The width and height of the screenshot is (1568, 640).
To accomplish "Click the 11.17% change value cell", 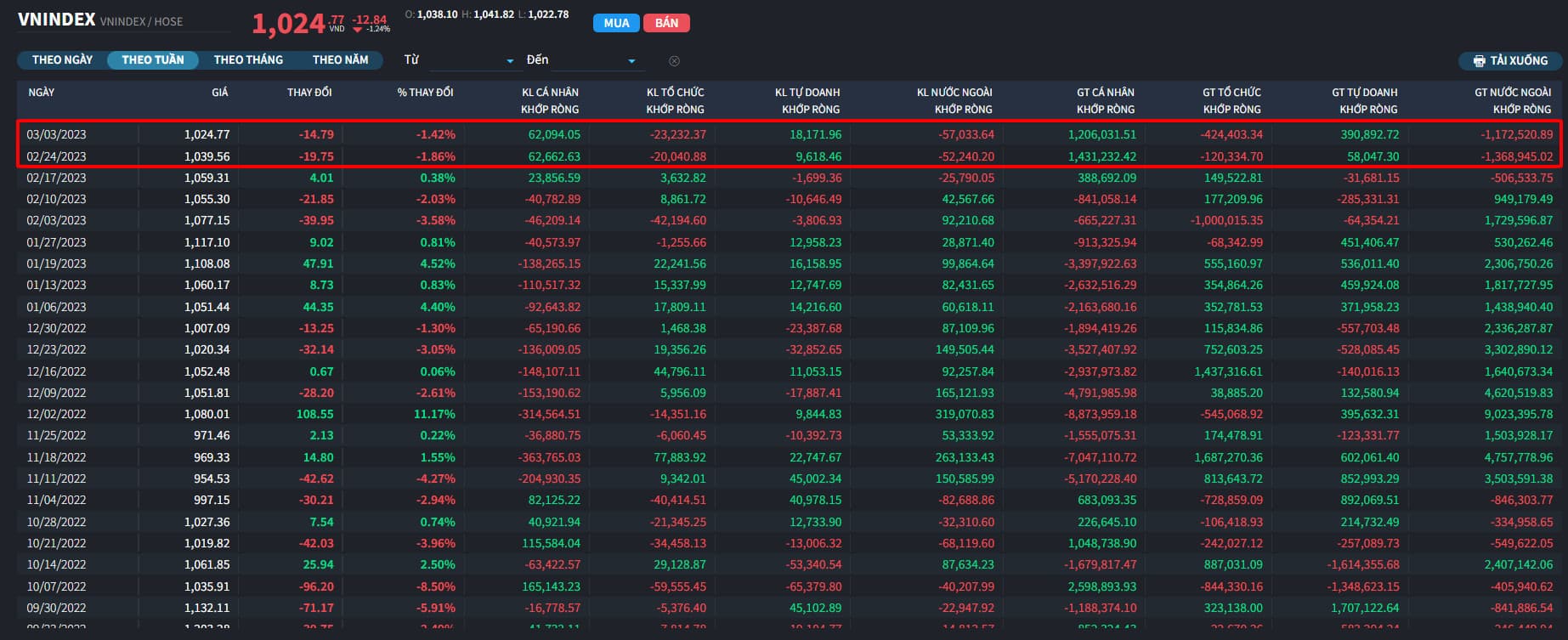I will click(x=434, y=414).
